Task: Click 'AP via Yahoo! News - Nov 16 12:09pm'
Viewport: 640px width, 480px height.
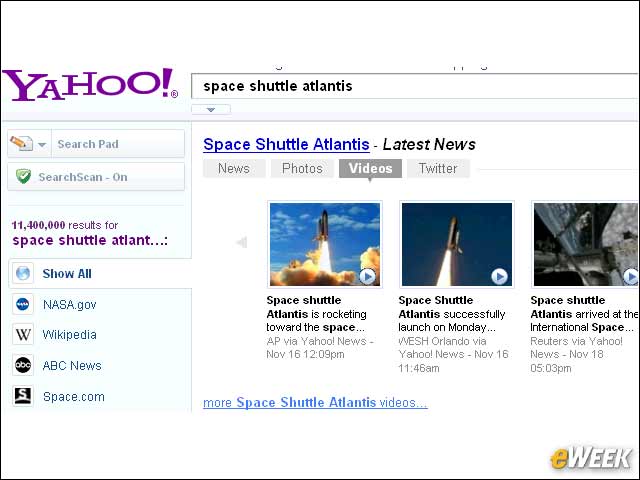Action: click(320, 348)
